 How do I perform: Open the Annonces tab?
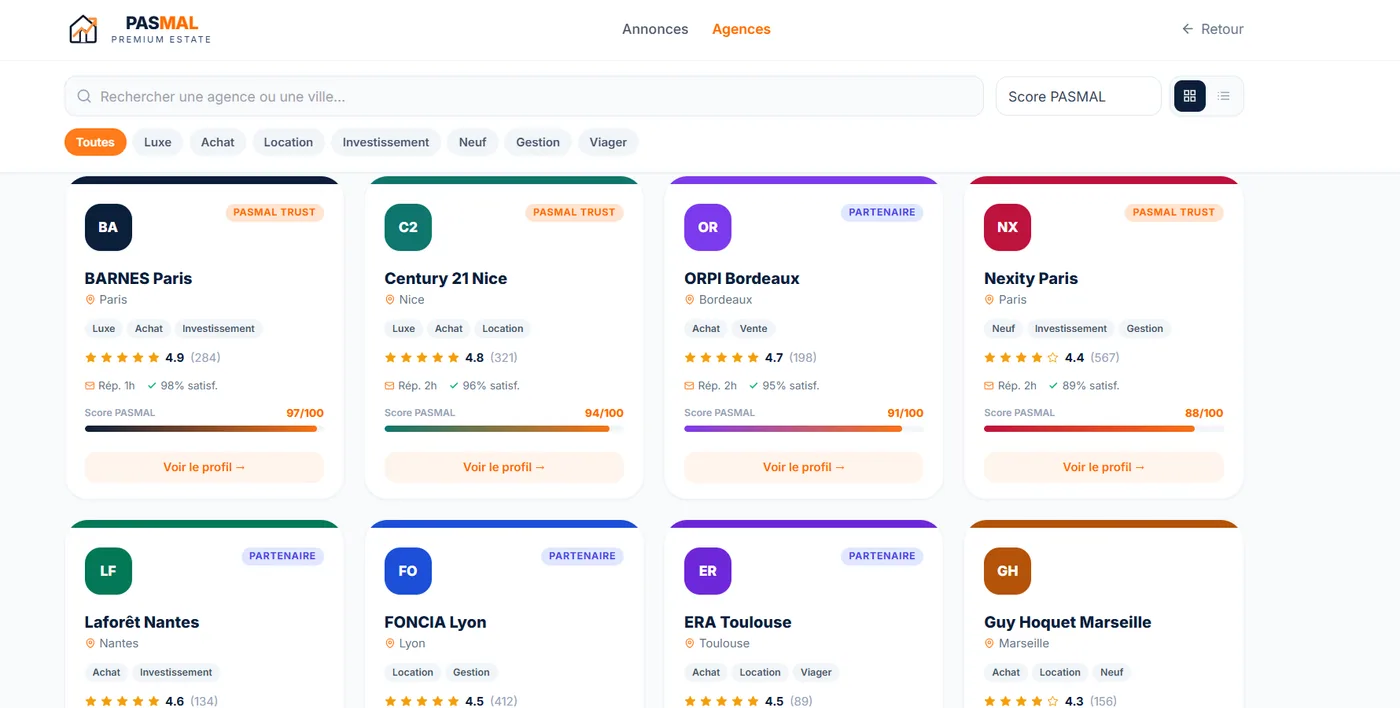click(x=655, y=29)
